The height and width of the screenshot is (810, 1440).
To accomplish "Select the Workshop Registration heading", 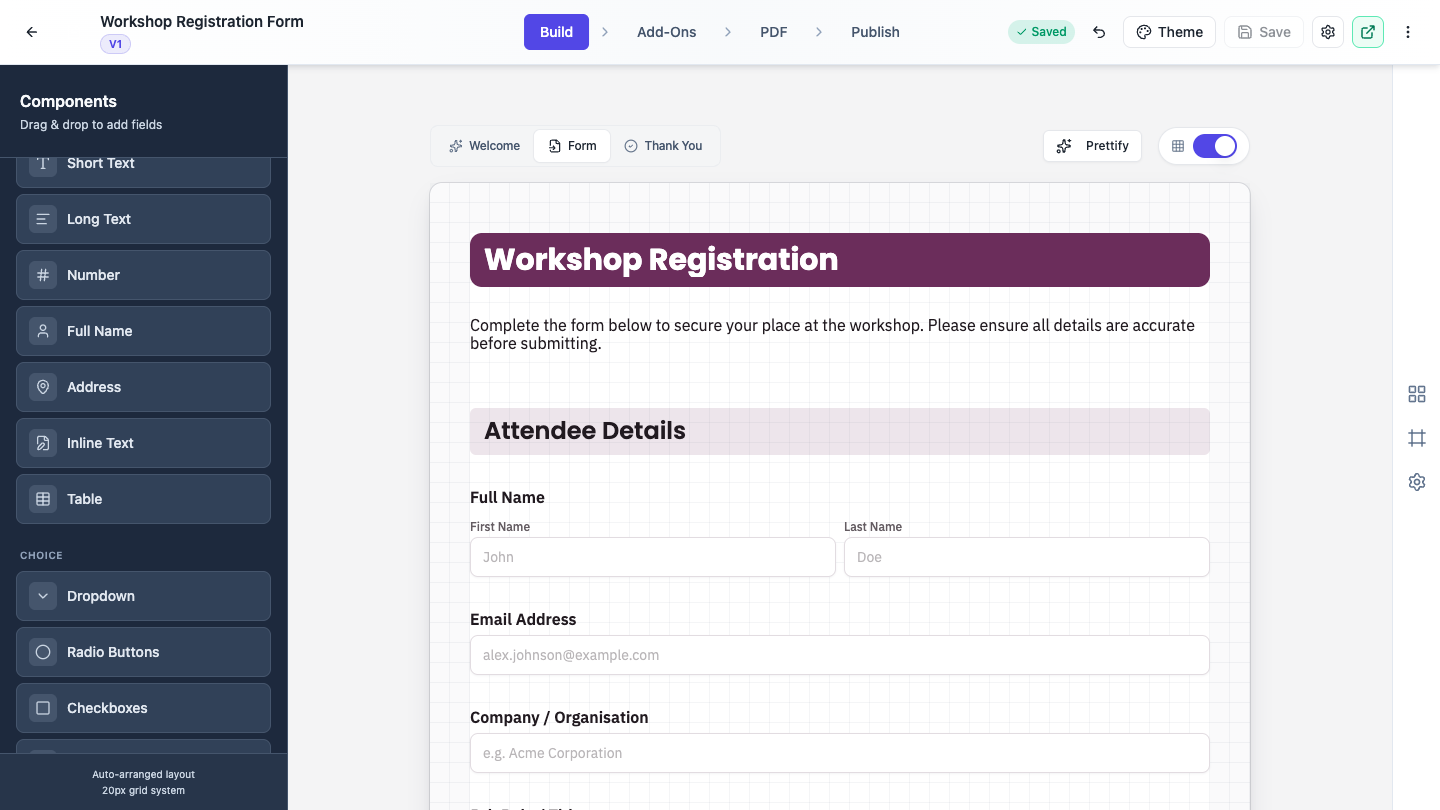I will click(840, 260).
